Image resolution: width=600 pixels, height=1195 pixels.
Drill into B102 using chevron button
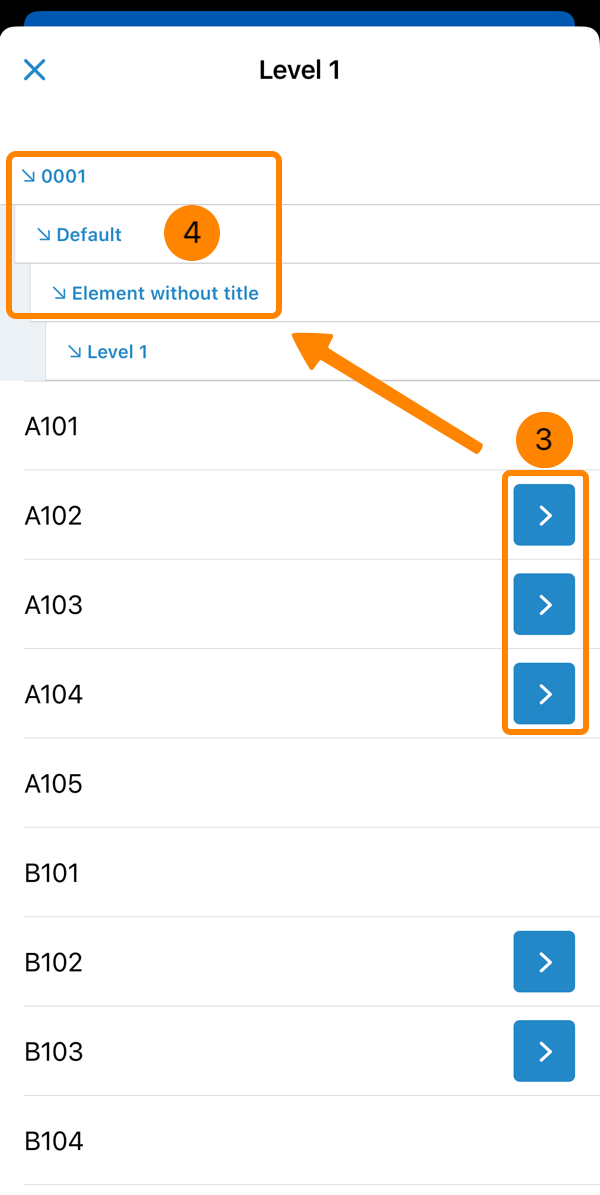544,961
